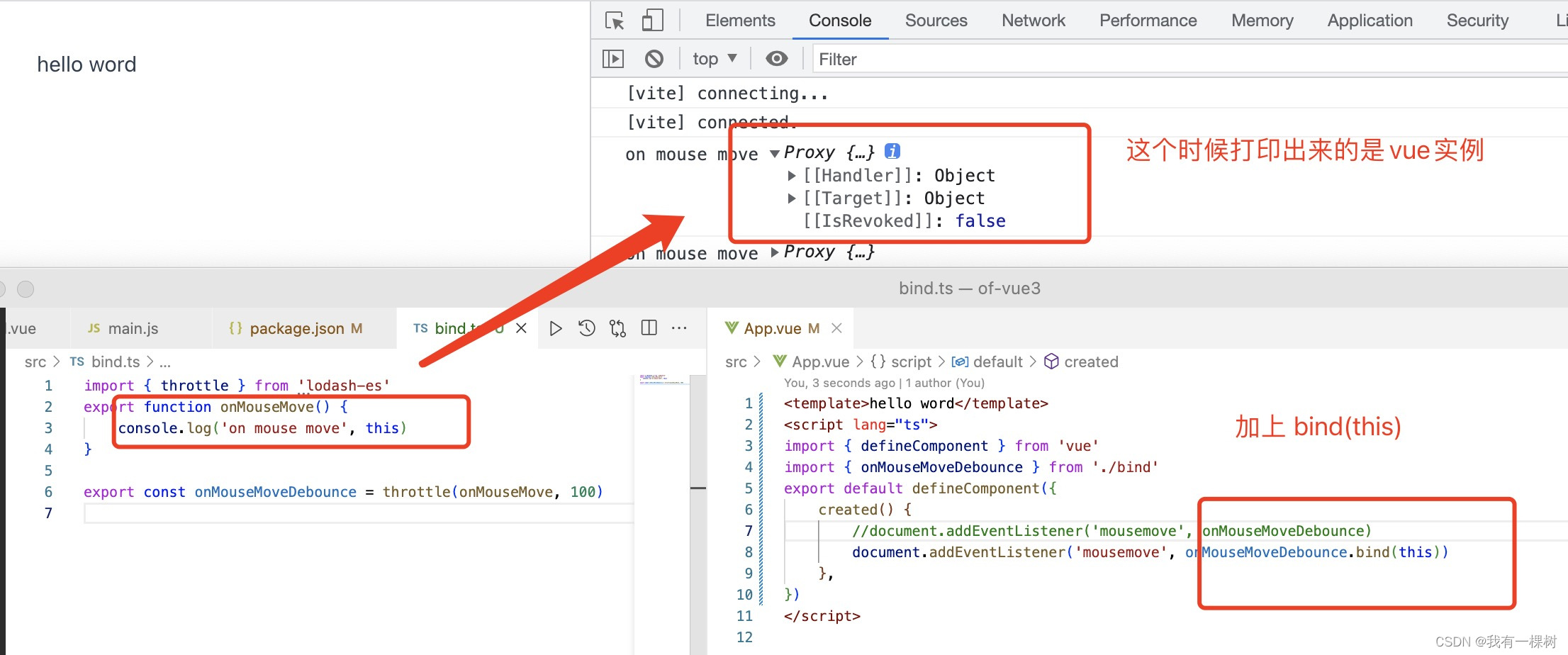Viewport: 1568px width, 655px height.
Task: Show the console sidebar panel
Action: coord(613,59)
